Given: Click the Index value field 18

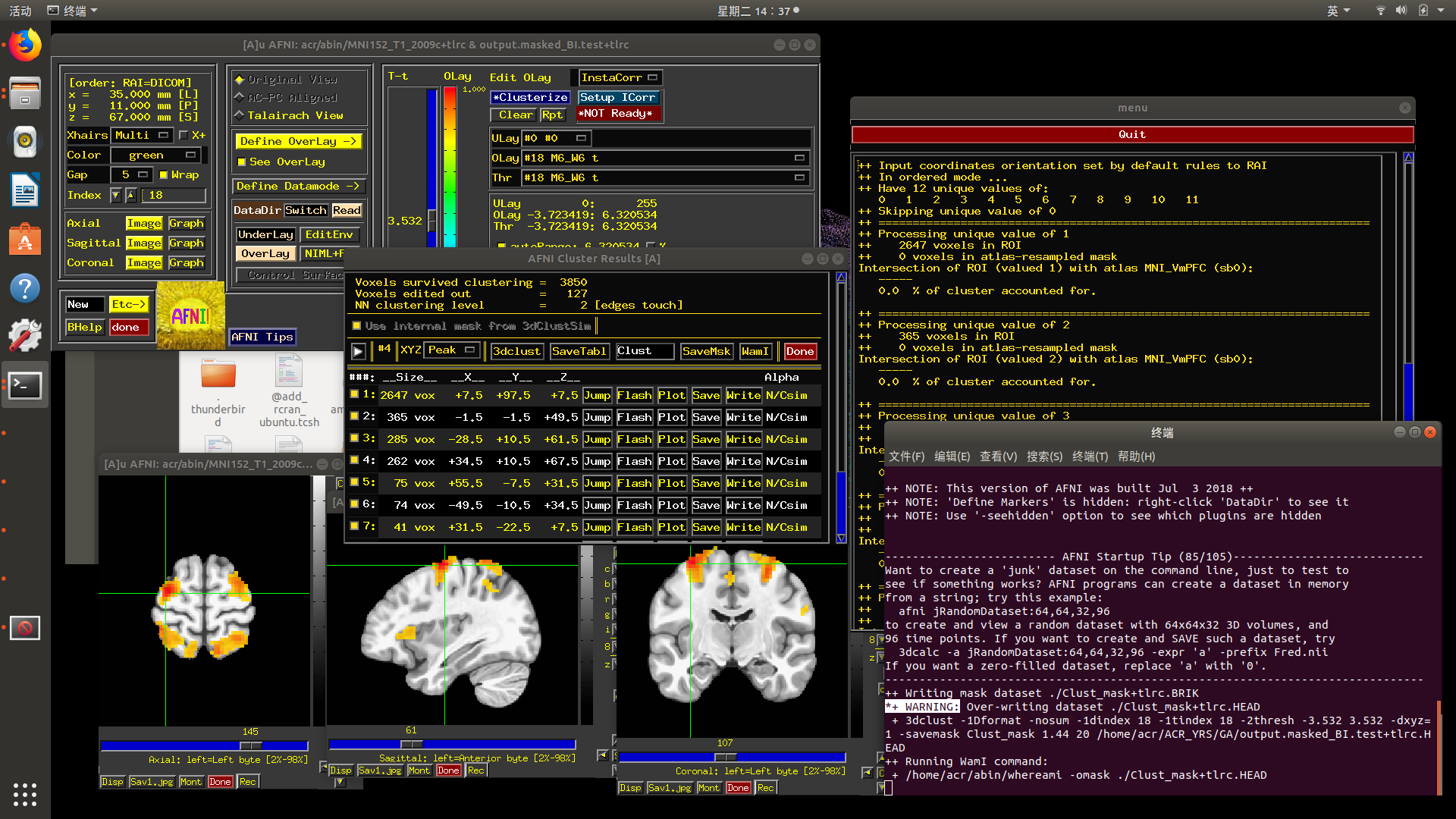Looking at the screenshot, I should click(174, 195).
